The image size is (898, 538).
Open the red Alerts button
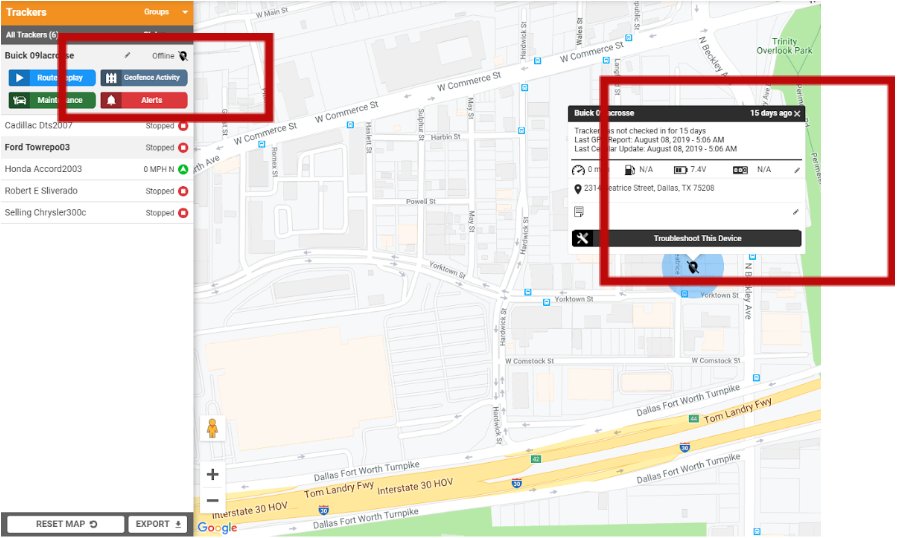click(x=144, y=100)
